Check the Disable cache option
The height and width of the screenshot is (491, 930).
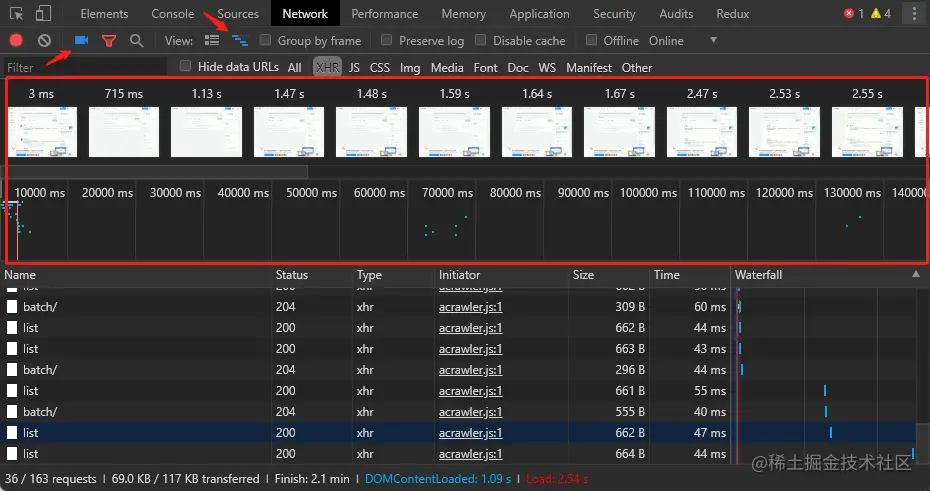pyautogui.click(x=480, y=40)
